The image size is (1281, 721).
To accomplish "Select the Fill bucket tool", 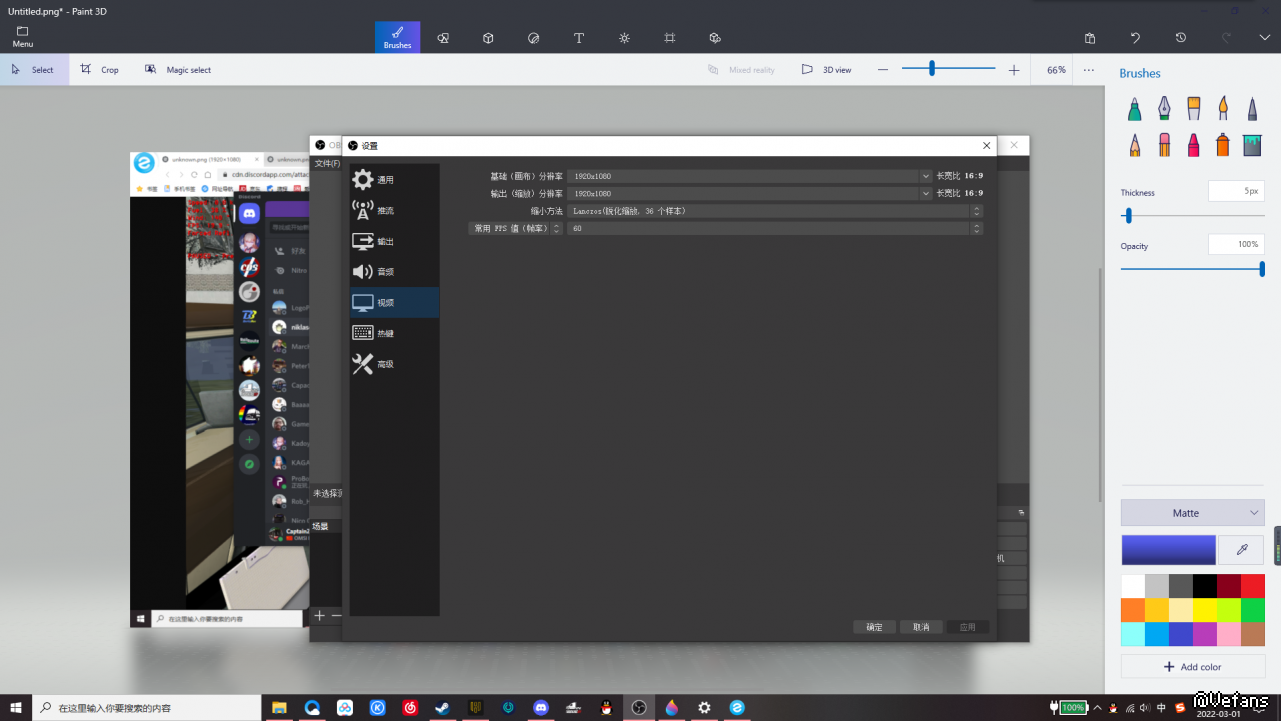I will click(x=1252, y=145).
